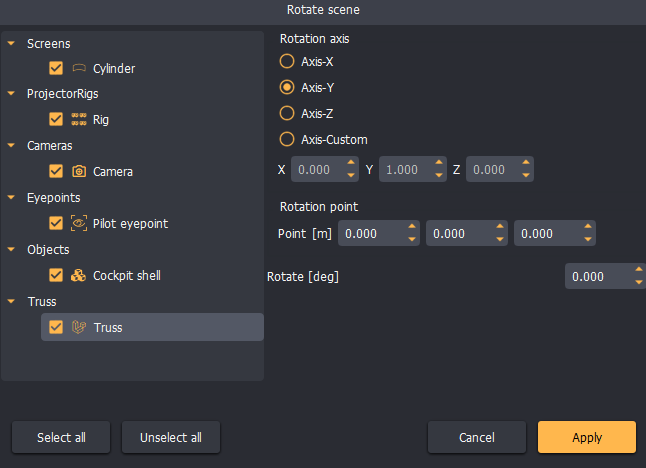Viewport: 646px width, 468px height.
Task: Collapse the Truss group
Action: point(11,301)
